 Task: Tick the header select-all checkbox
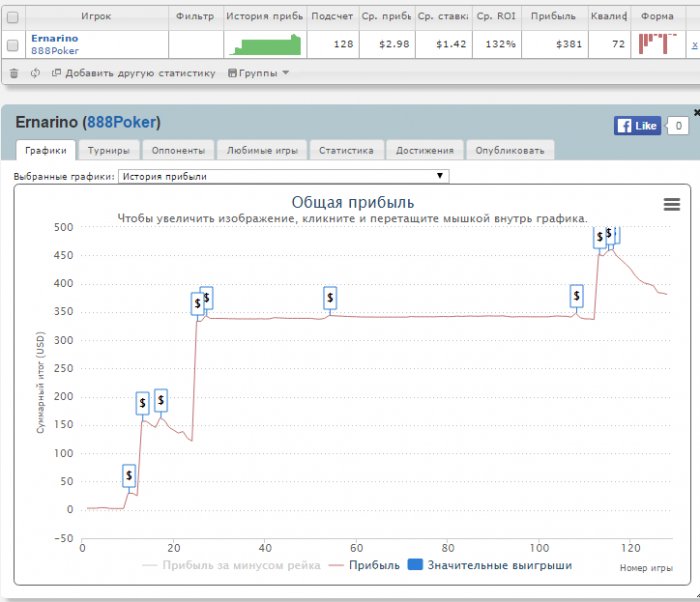click(12, 17)
